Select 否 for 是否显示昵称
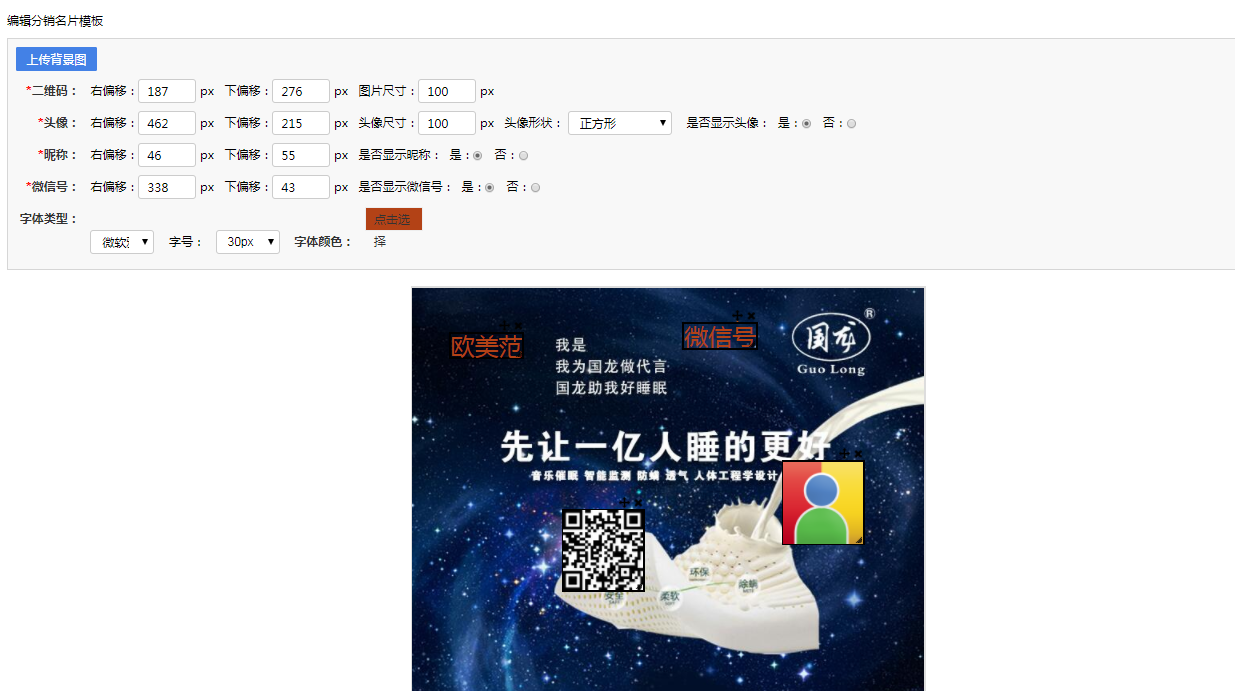Image resolution: width=1235 pixels, height=691 pixels. [524, 156]
